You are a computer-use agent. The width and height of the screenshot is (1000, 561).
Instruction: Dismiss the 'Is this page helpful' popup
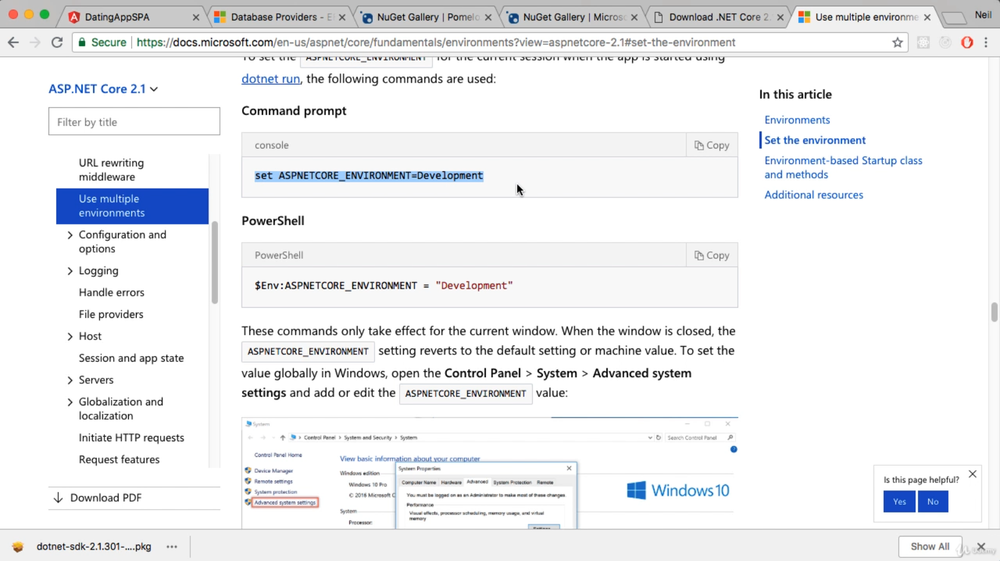point(972,474)
